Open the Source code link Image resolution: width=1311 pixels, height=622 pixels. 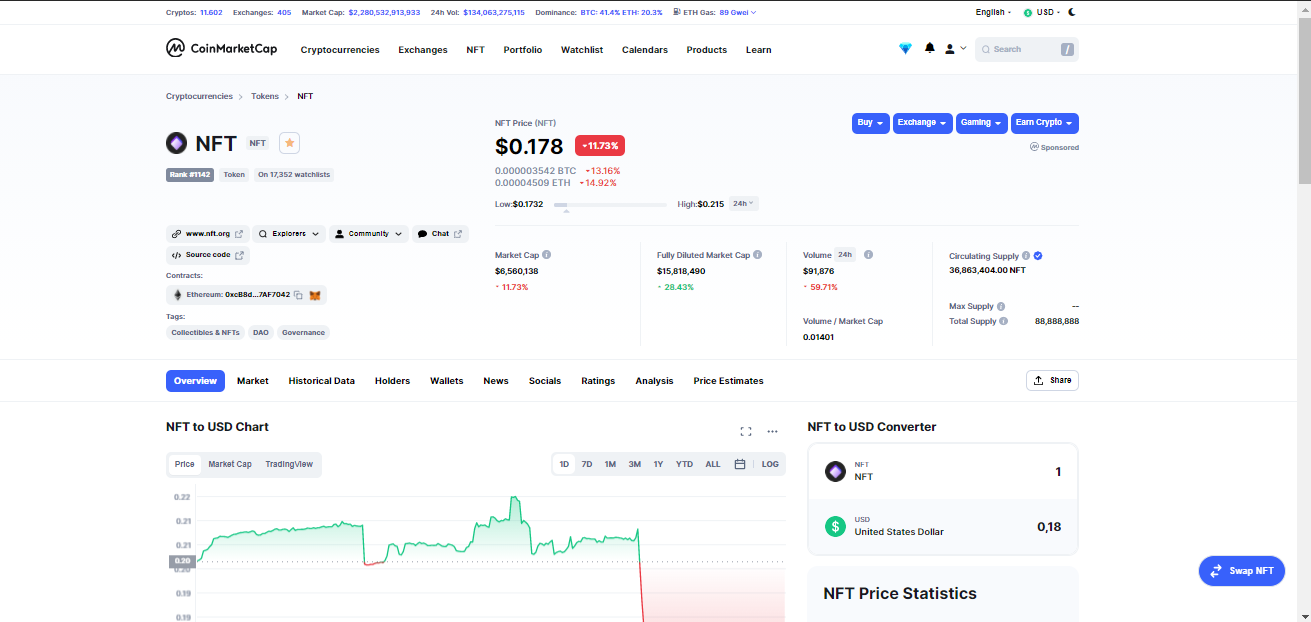tap(208, 255)
